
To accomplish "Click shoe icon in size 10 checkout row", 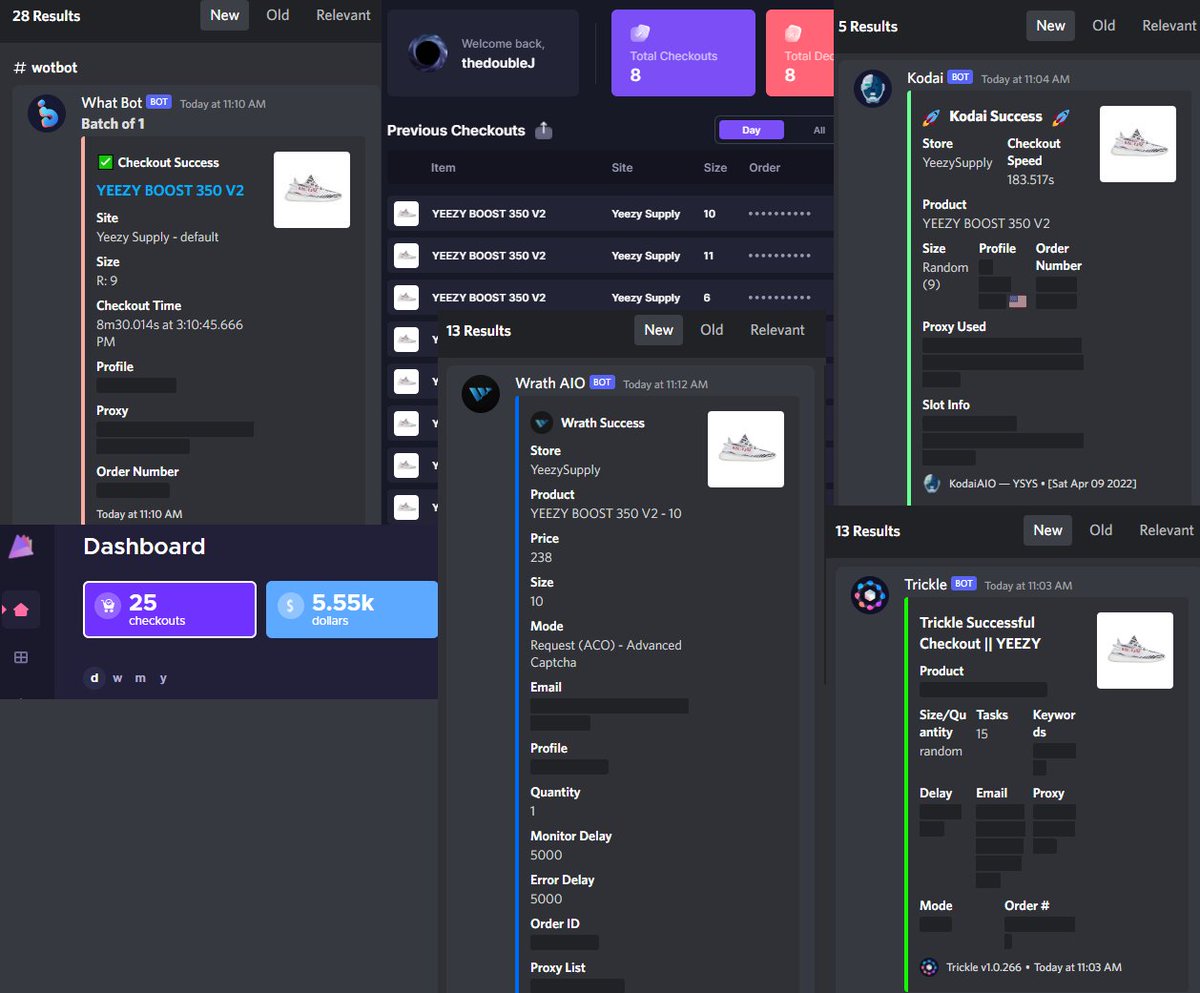I will click(406, 213).
